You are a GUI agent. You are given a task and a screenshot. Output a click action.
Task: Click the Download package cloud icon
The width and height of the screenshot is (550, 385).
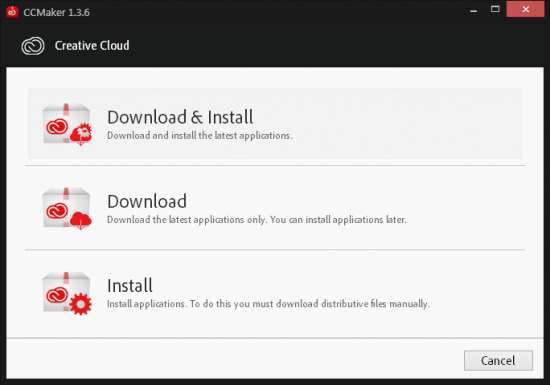(x=67, y=208)
